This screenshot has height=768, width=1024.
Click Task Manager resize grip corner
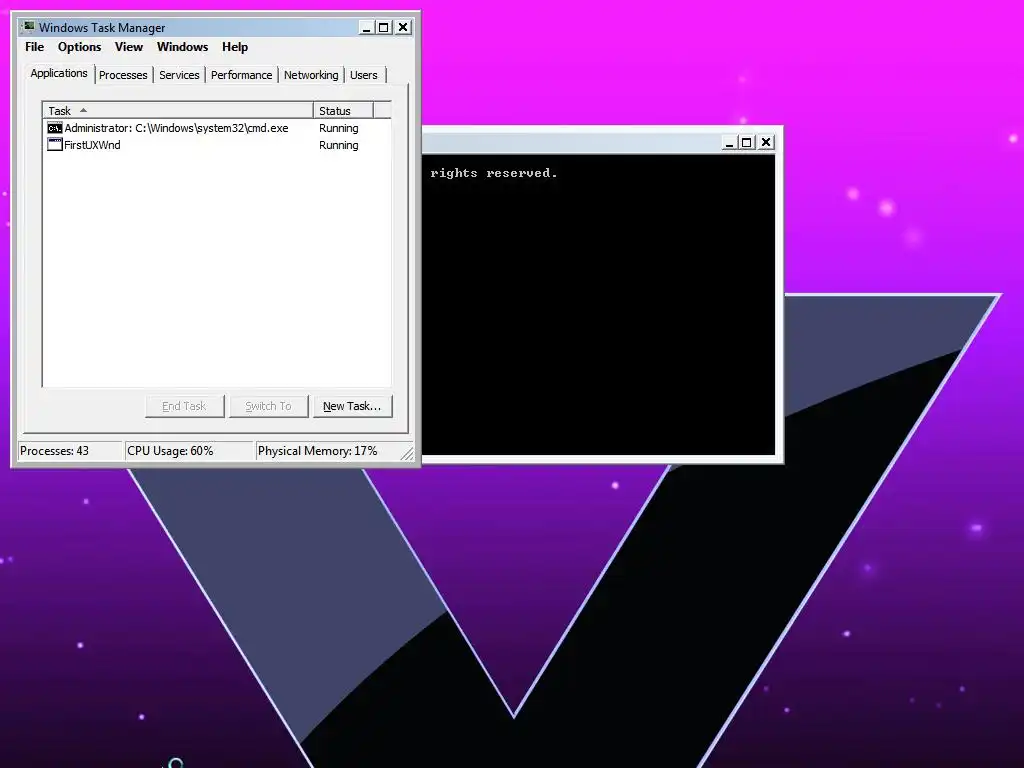click(x=407, y=453)
